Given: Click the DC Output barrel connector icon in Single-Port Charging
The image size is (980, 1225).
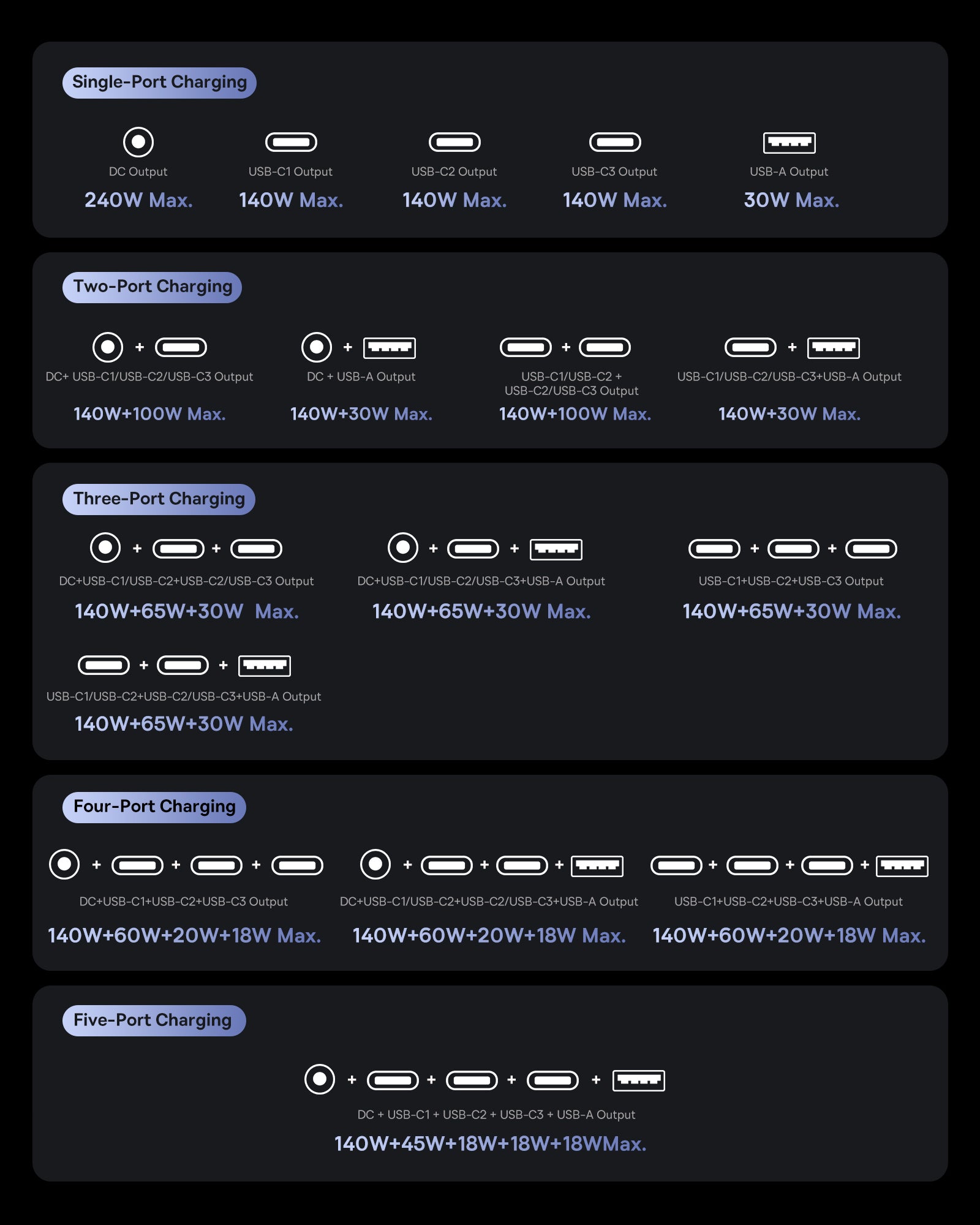Looking at the screenshot, I should (138, 142).
